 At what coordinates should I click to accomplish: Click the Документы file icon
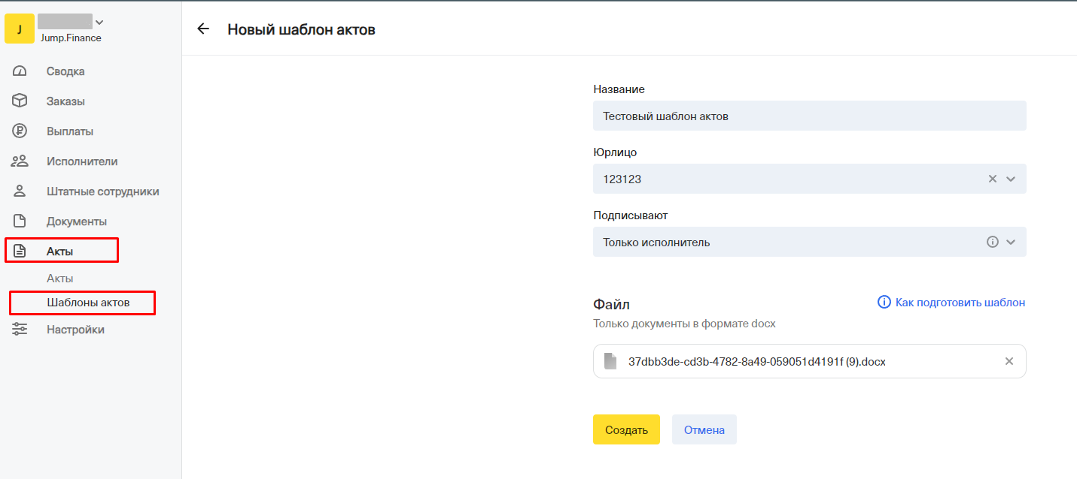coord(18,221)
